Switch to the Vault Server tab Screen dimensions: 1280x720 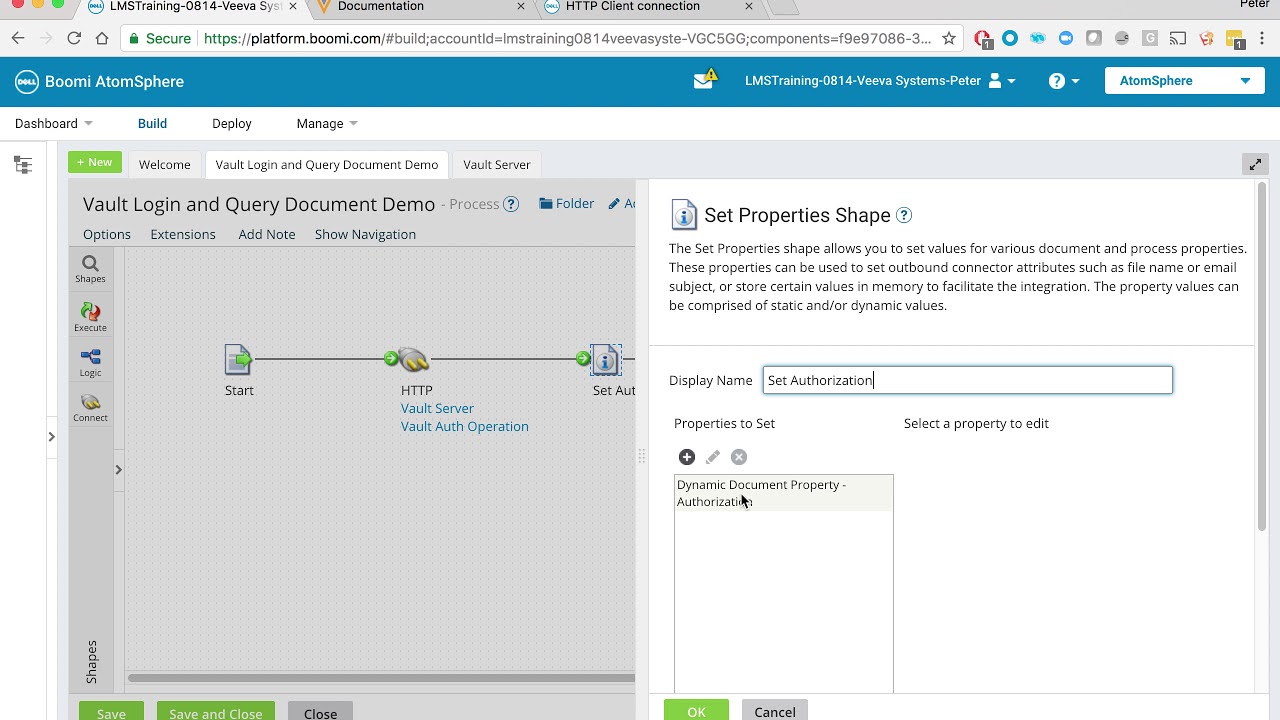497,164
